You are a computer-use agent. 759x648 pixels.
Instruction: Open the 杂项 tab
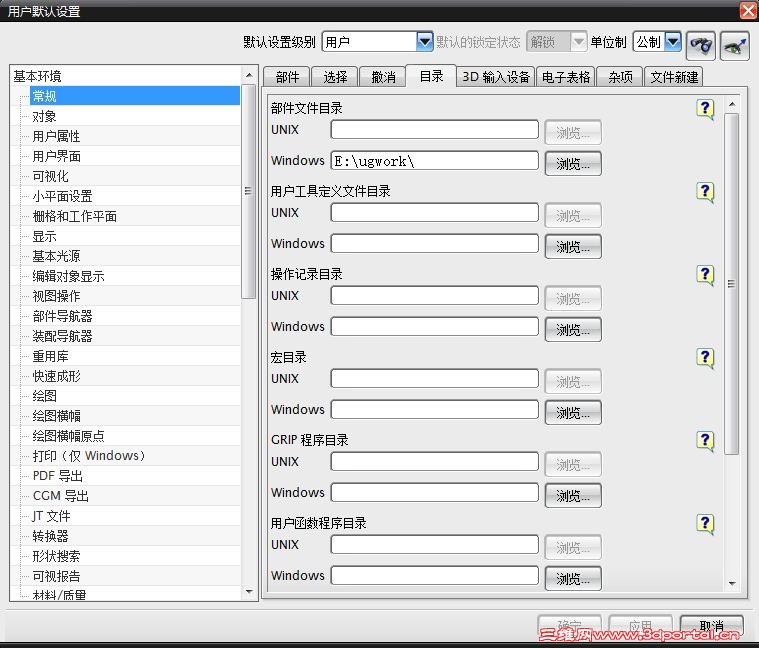click(x=620, y=77)
